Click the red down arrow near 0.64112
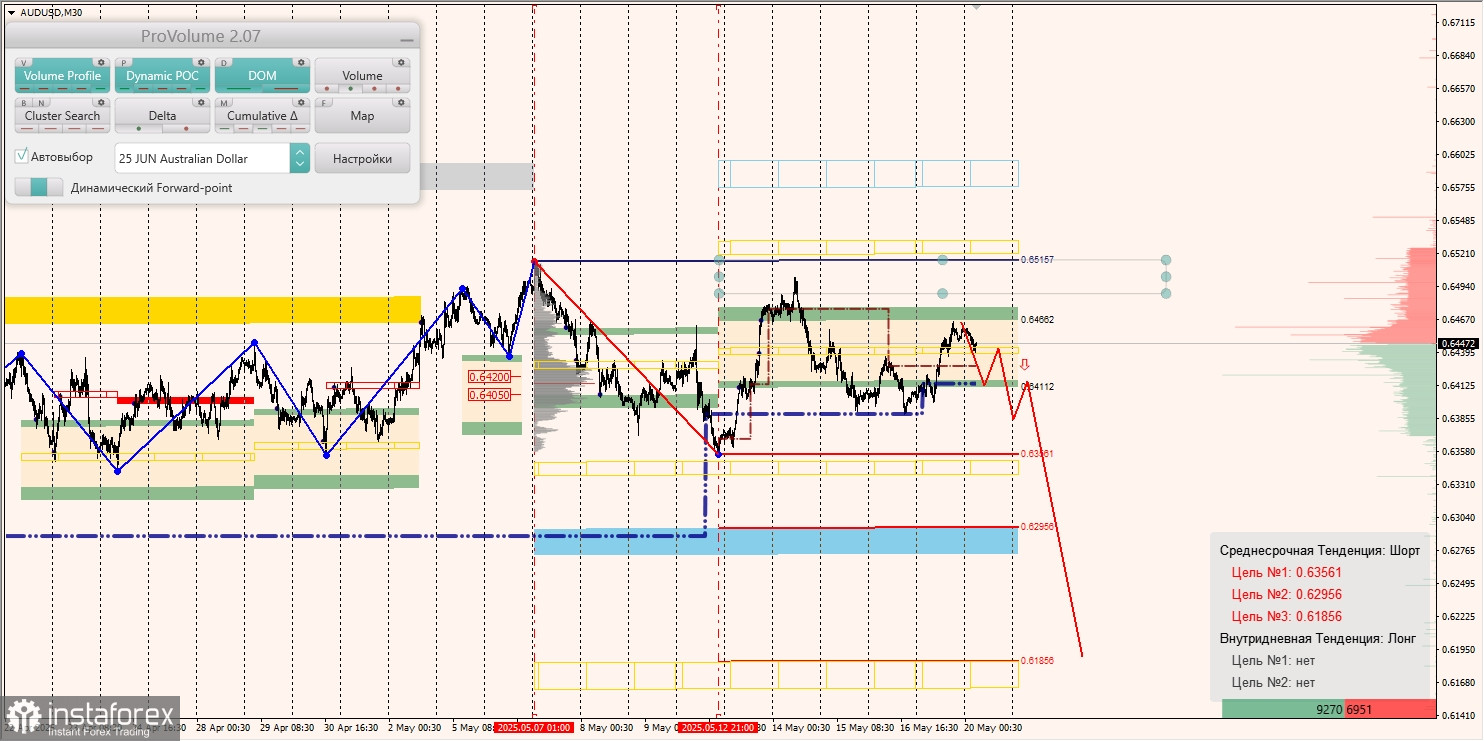Screen dimensions: 1484x741 [x=1024, y=365]
